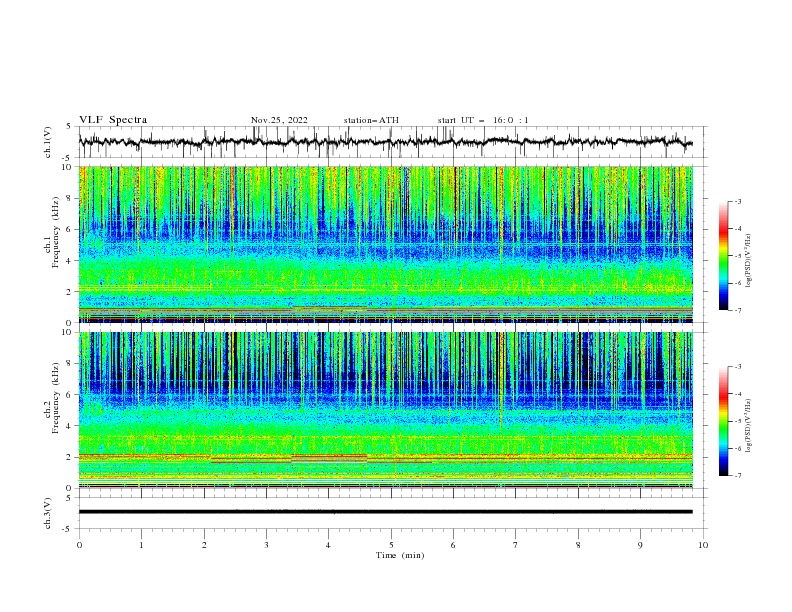Click the ch.1 spectrogram color scale bar
The height and width of the screenshot is (612, 792).
pyautogui.click(x=723, y=256)
